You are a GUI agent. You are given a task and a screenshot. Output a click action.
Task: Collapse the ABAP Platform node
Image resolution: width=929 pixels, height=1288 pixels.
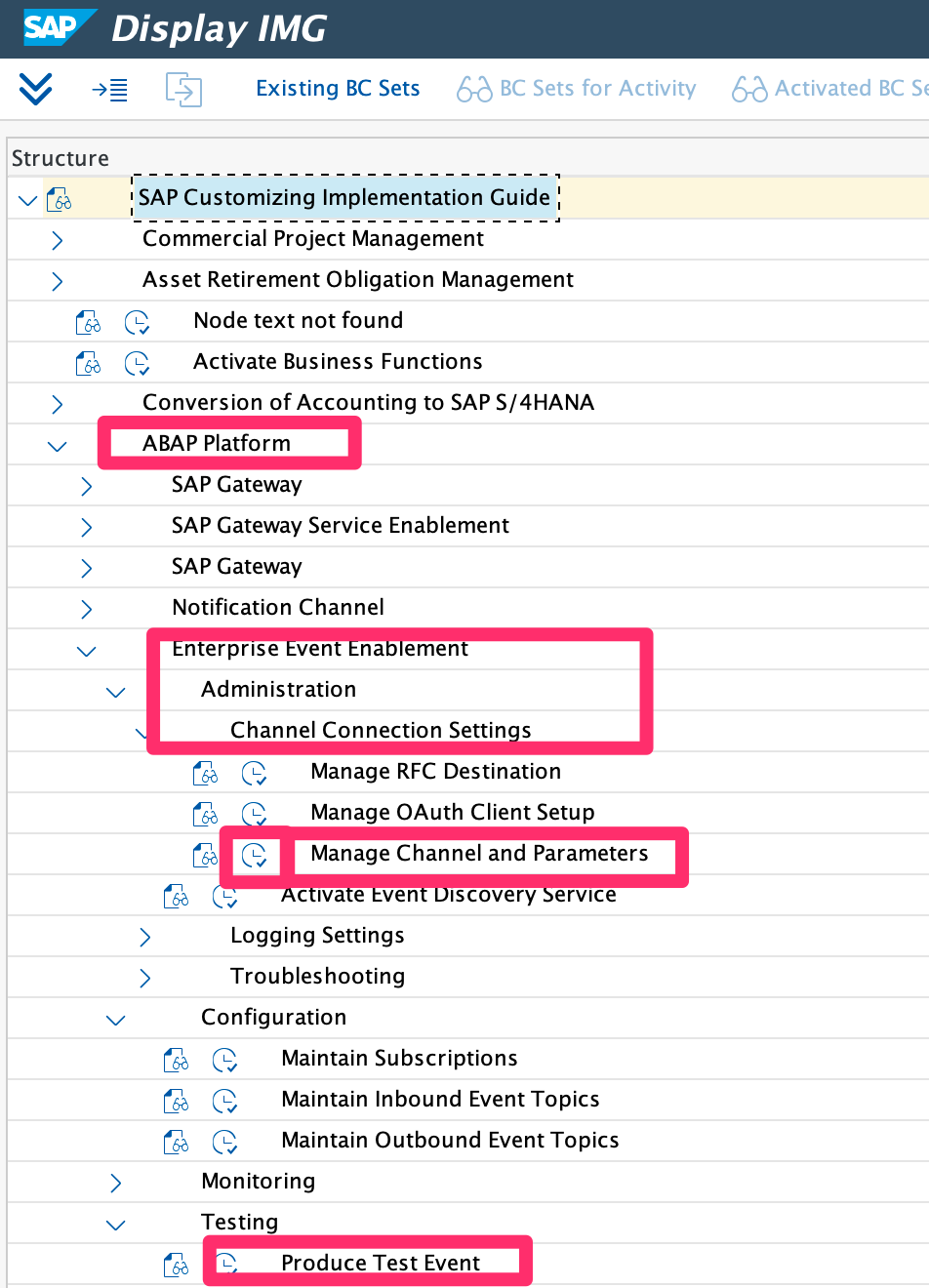pyautogui.click(x=57, y=445)
